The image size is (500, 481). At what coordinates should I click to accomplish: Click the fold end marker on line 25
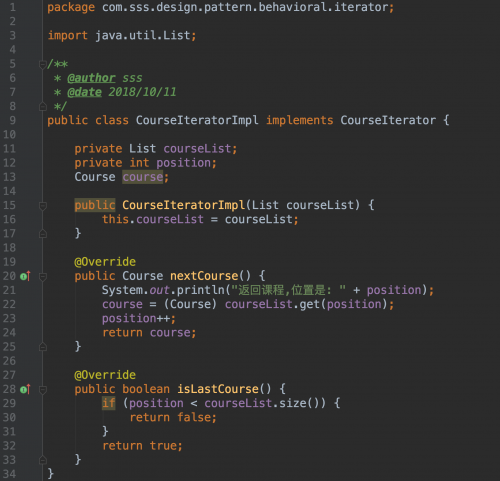(43, 347)
